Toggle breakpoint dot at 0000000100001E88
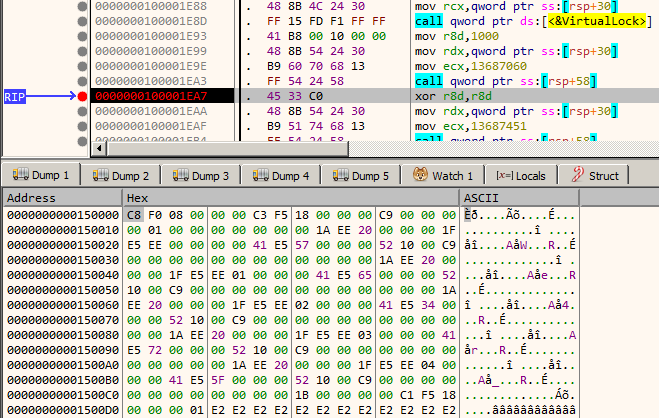Image resolution: width=659 pixels, height=418 pixels. point(82,6)
